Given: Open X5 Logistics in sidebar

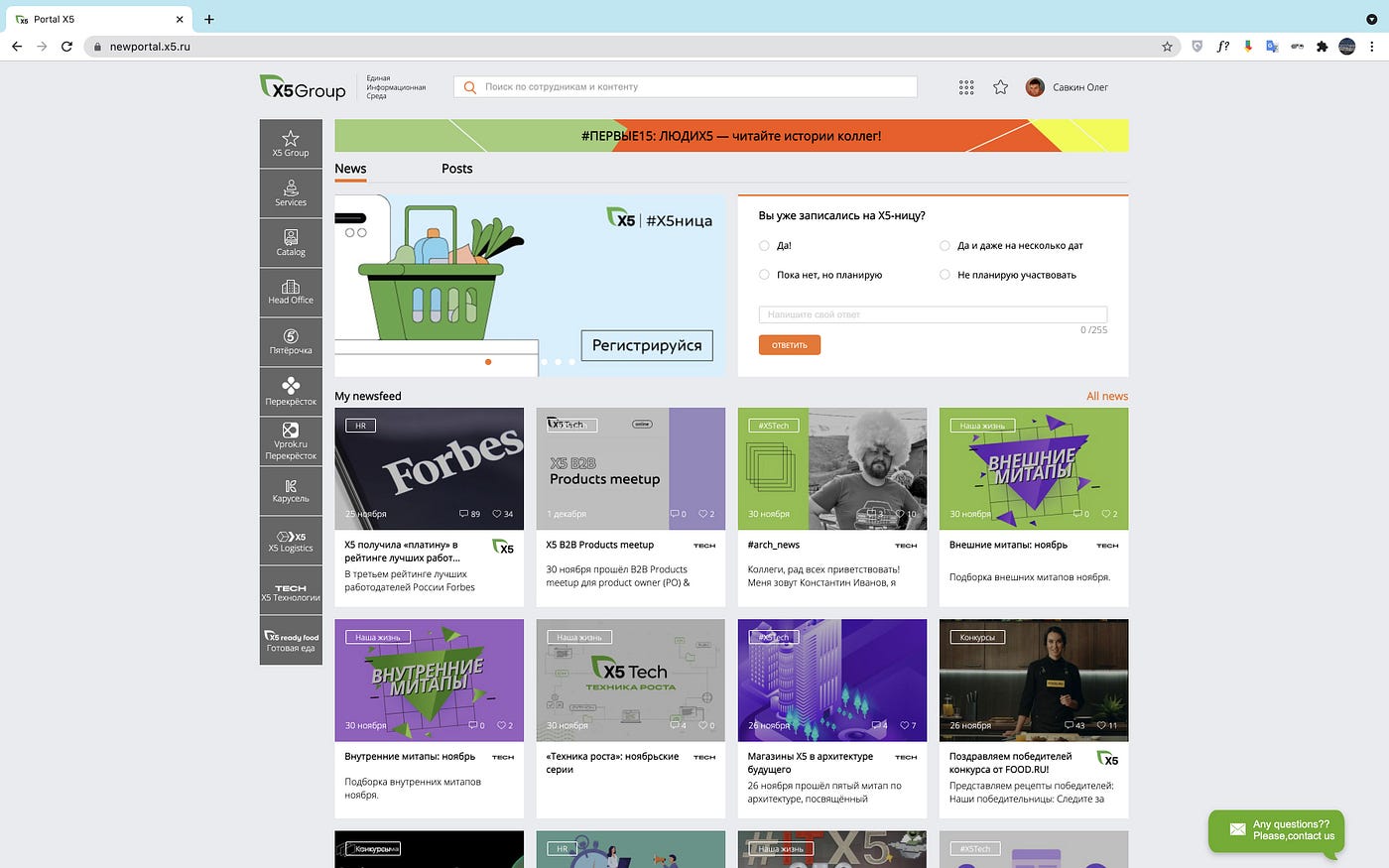Looking at the screenshot, I should coord(291,541).
